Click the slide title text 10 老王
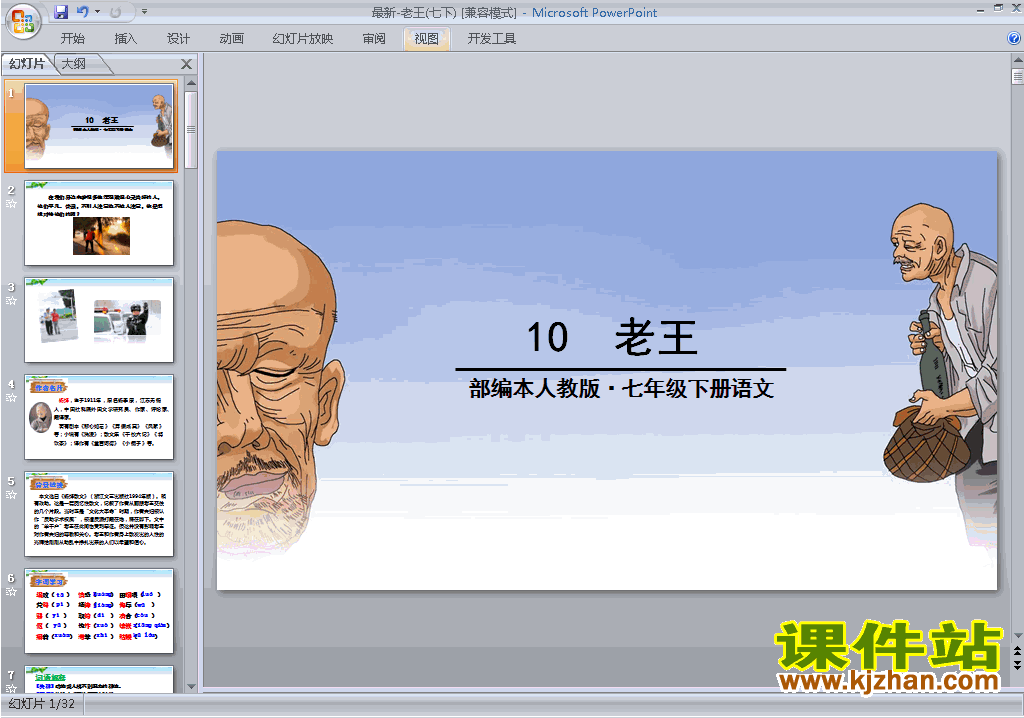The width and height of the screenshot is (1024, 718). tap(612, 337)
